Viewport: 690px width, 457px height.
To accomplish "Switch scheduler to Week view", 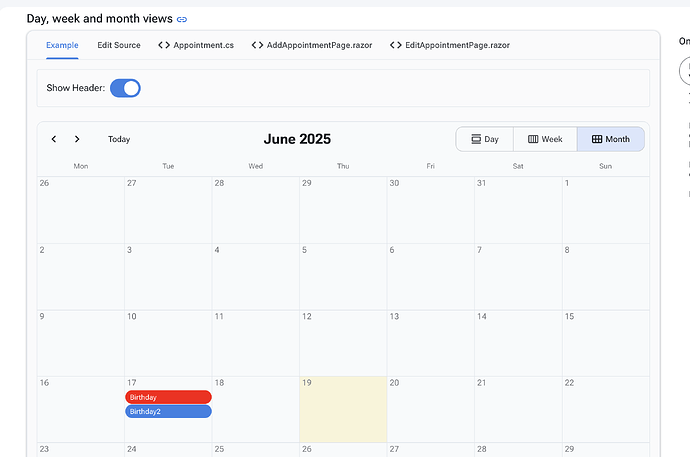I will point(545,139).
